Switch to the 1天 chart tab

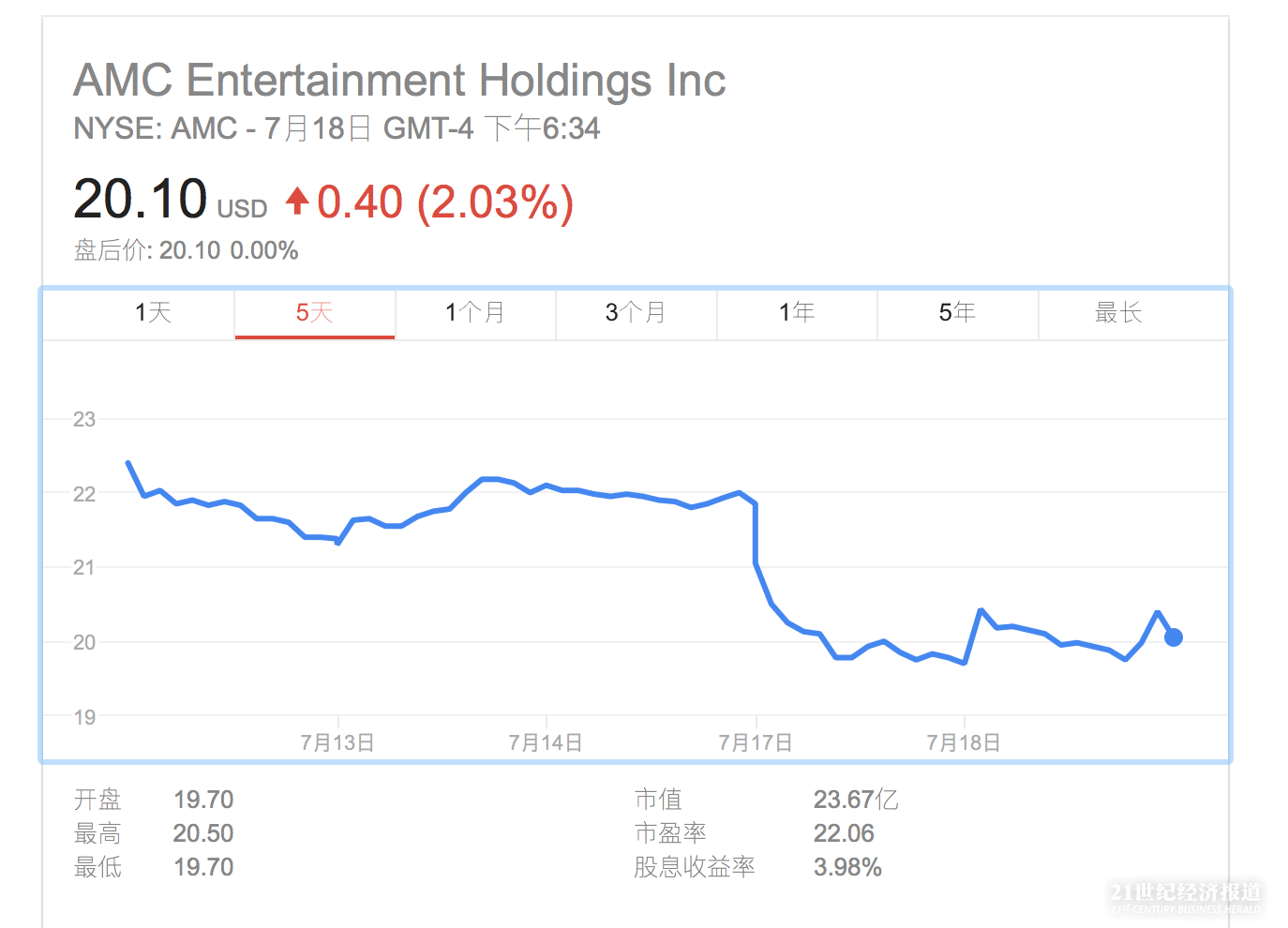point(153,313)
